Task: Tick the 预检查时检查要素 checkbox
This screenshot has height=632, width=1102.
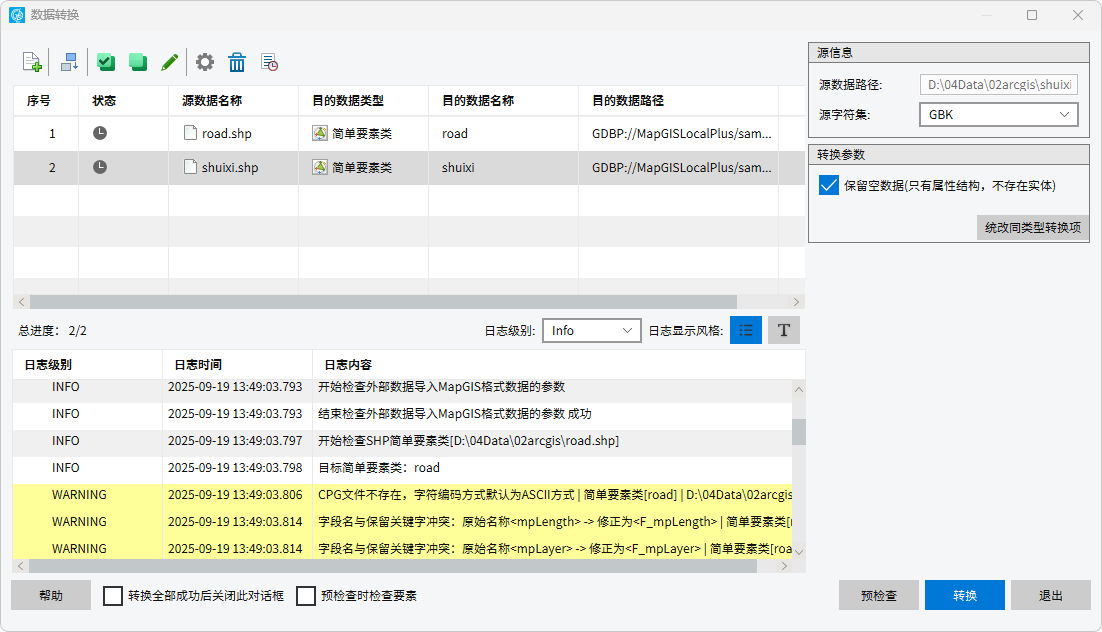Action: point(306,596)
